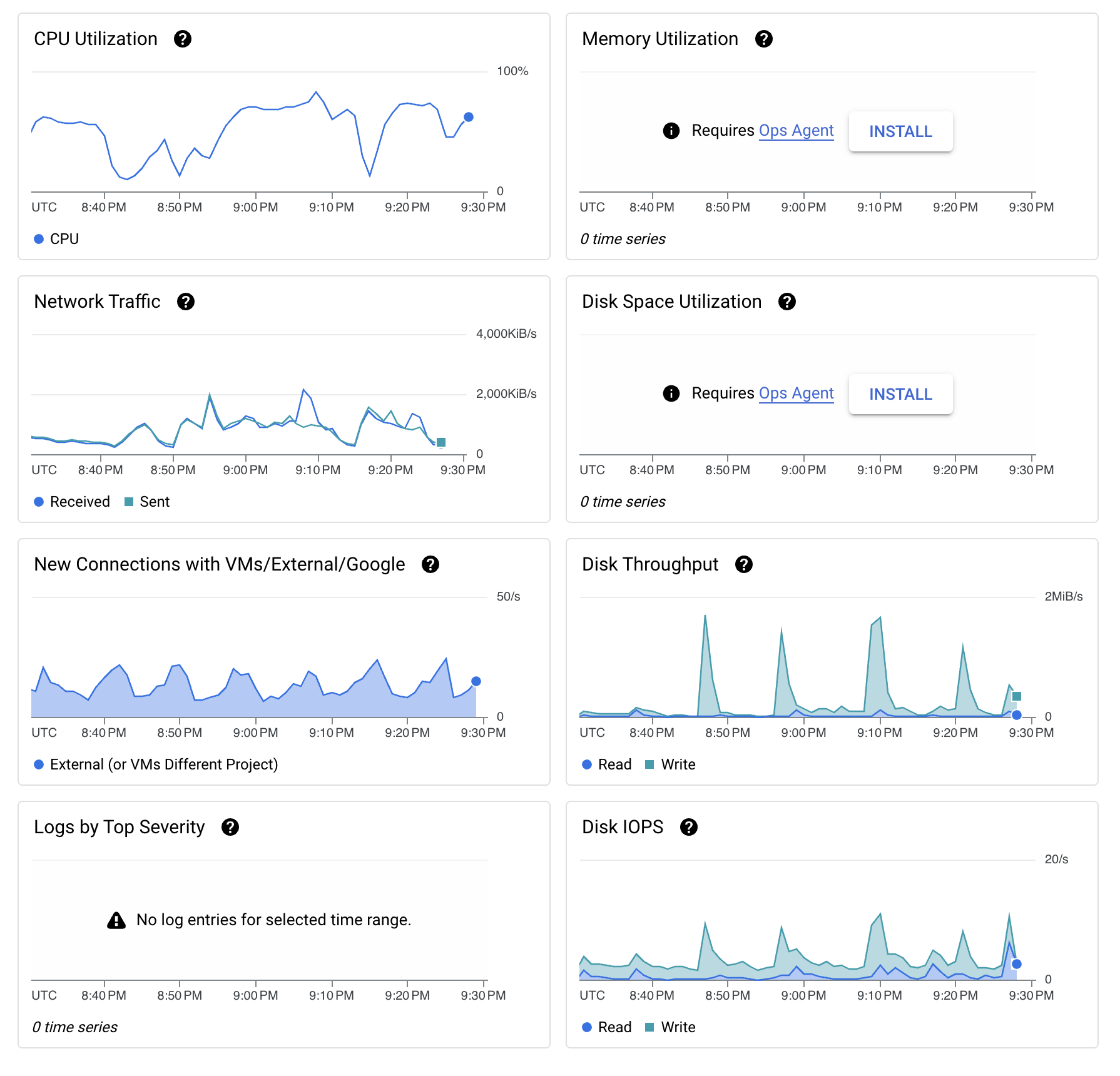This screenshot has width=1120, height=1076.
Task: Click warning icon in Logs panel
Action: (x=116, y=920)
